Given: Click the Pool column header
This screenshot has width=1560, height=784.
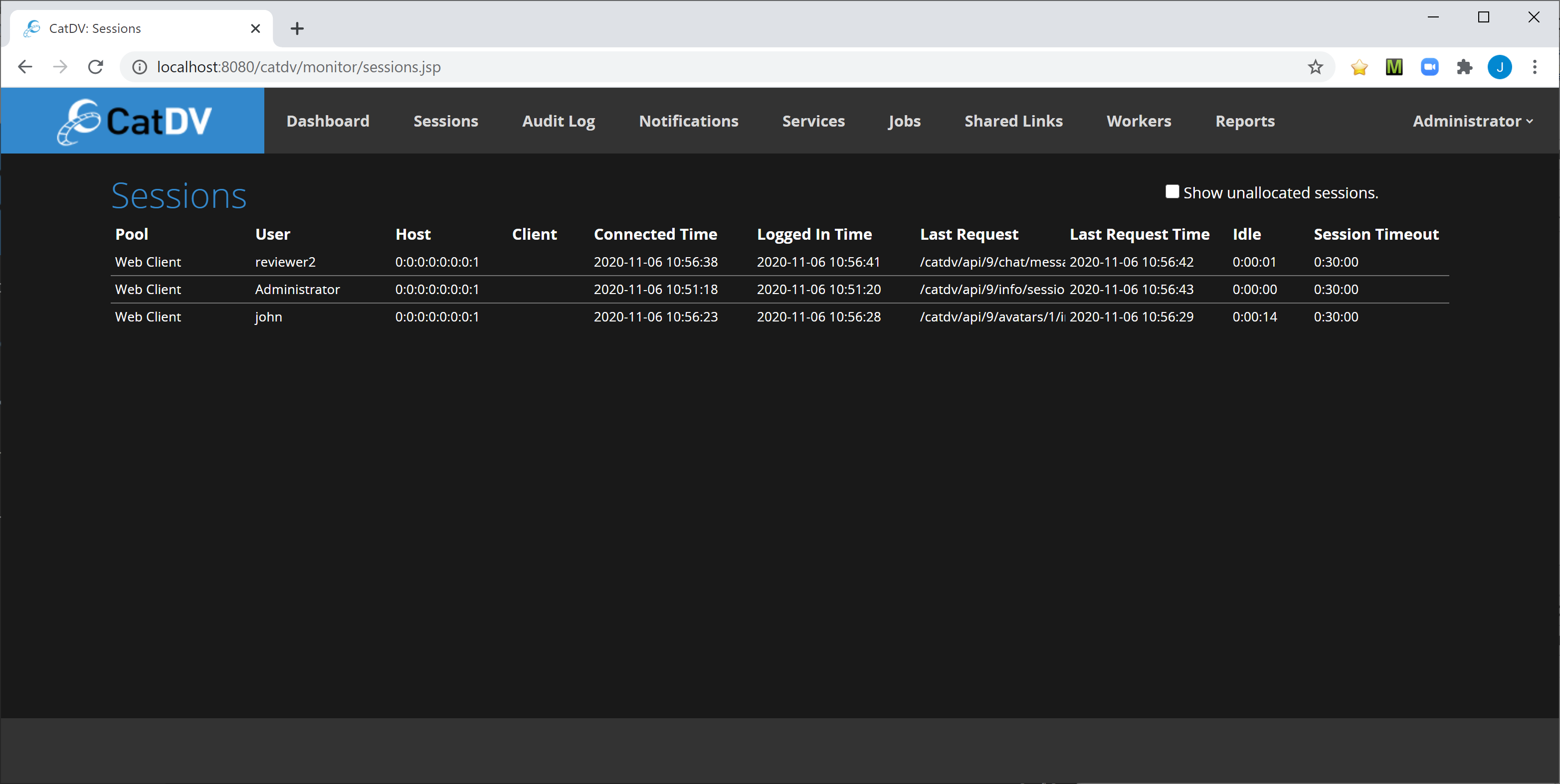Looking at the screenshot, I should click(132, 234).
